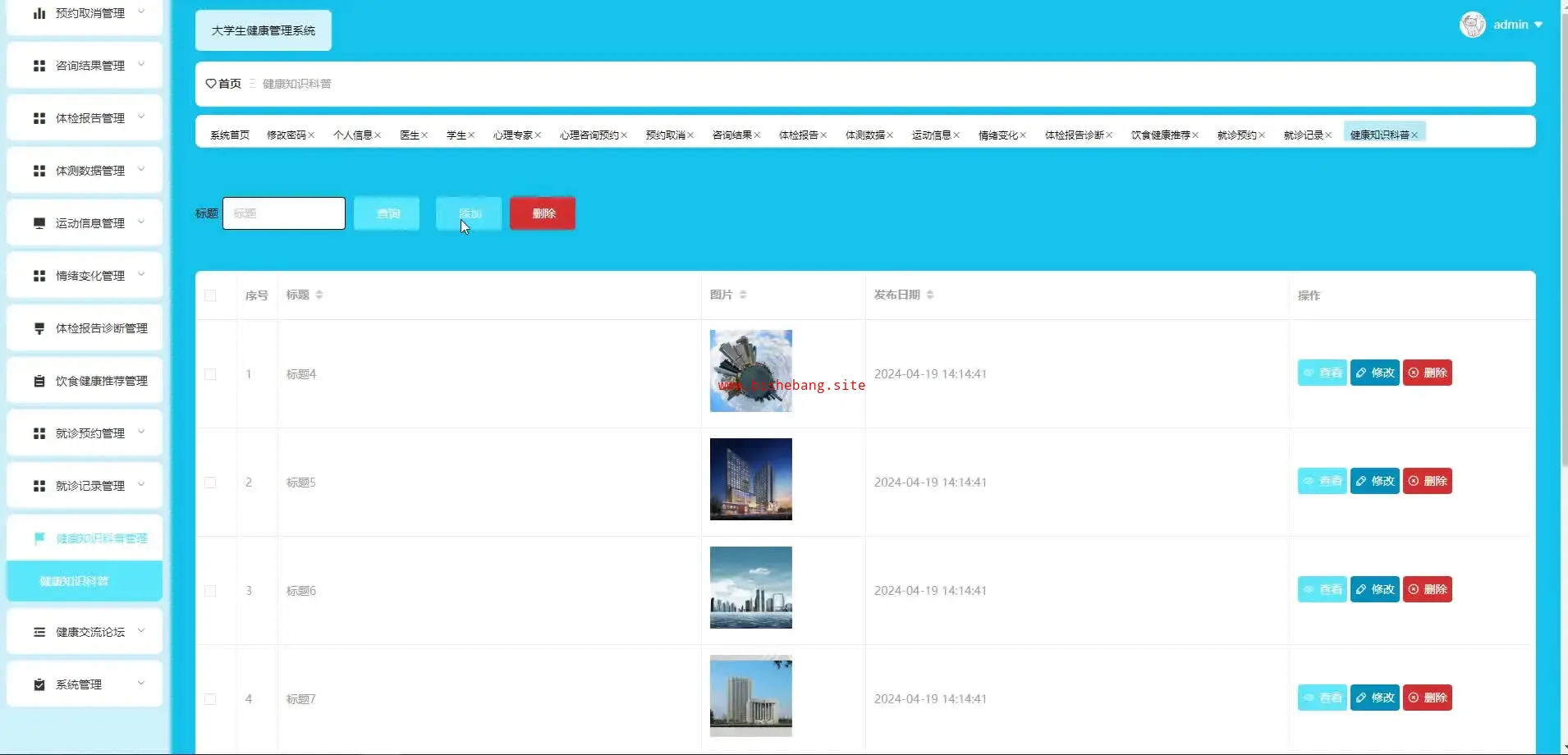Tick the checkbox for row 标题4
The width and height of the screenshot is (1568, 755).
210,374
